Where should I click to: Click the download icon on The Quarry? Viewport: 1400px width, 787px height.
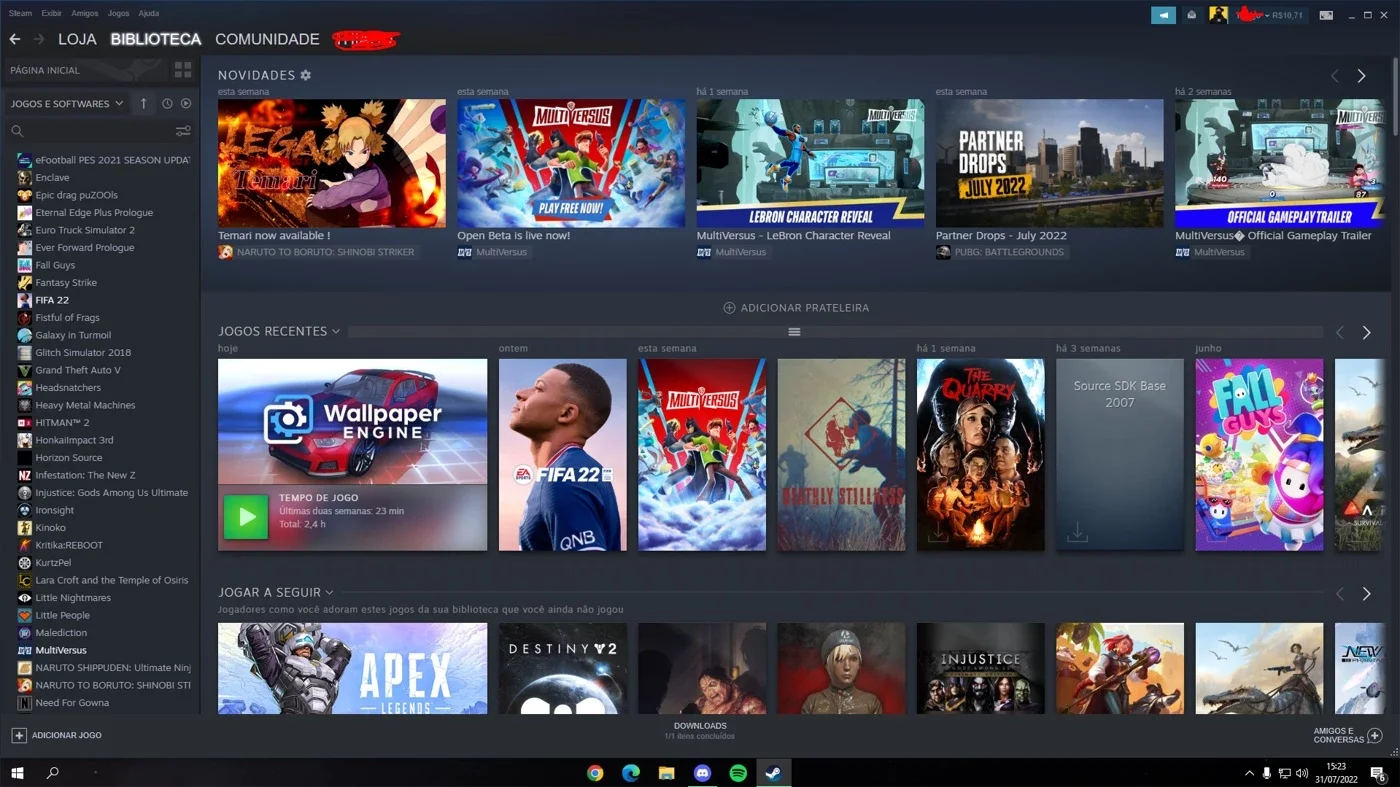pyautogui.click(x=937, y=533)
